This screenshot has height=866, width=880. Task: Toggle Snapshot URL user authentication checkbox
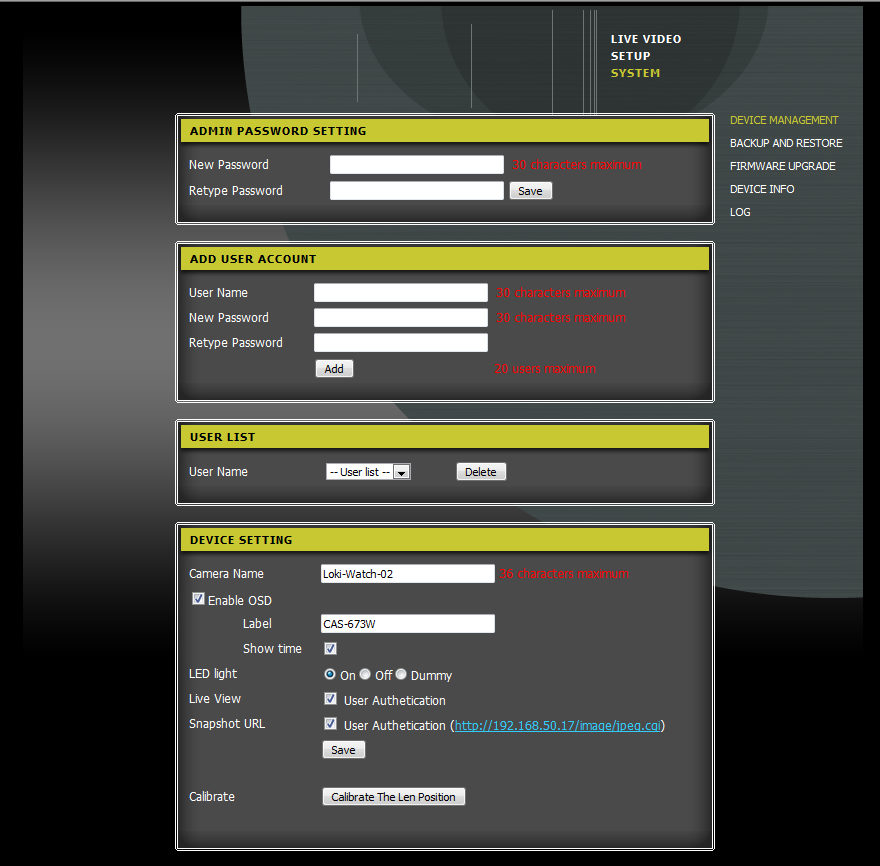(330, 724)
